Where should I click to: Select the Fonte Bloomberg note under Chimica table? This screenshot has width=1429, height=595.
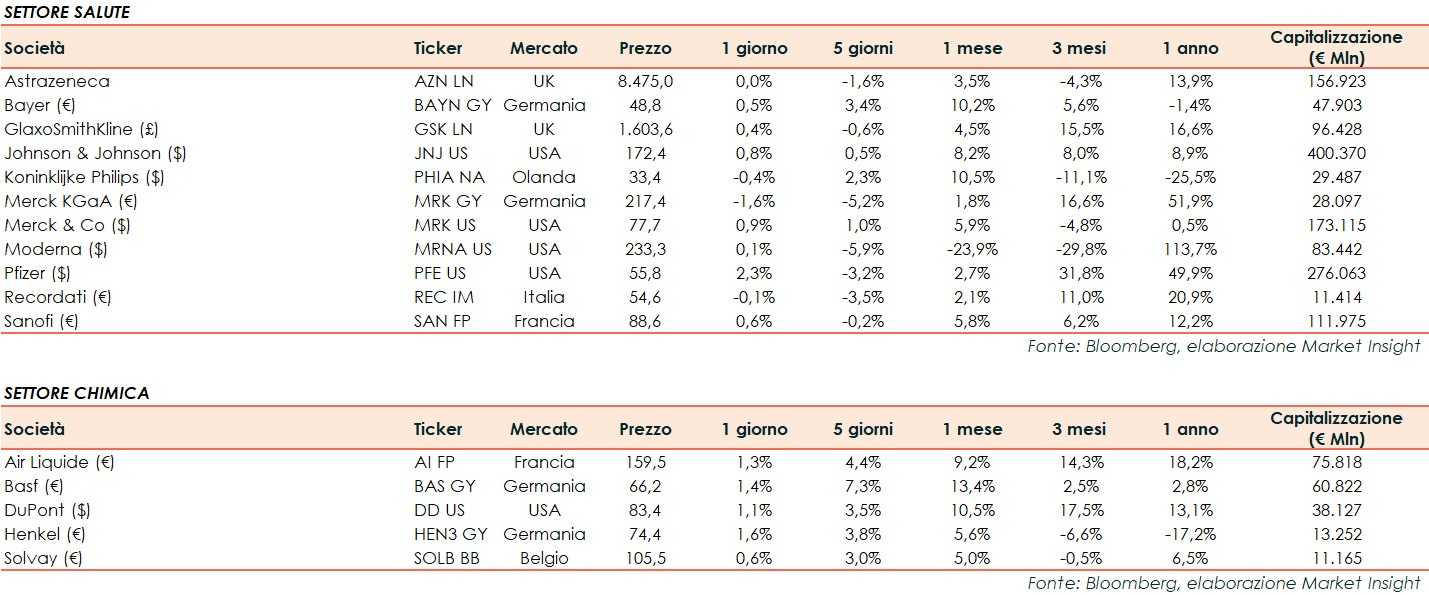point(1223,582)
